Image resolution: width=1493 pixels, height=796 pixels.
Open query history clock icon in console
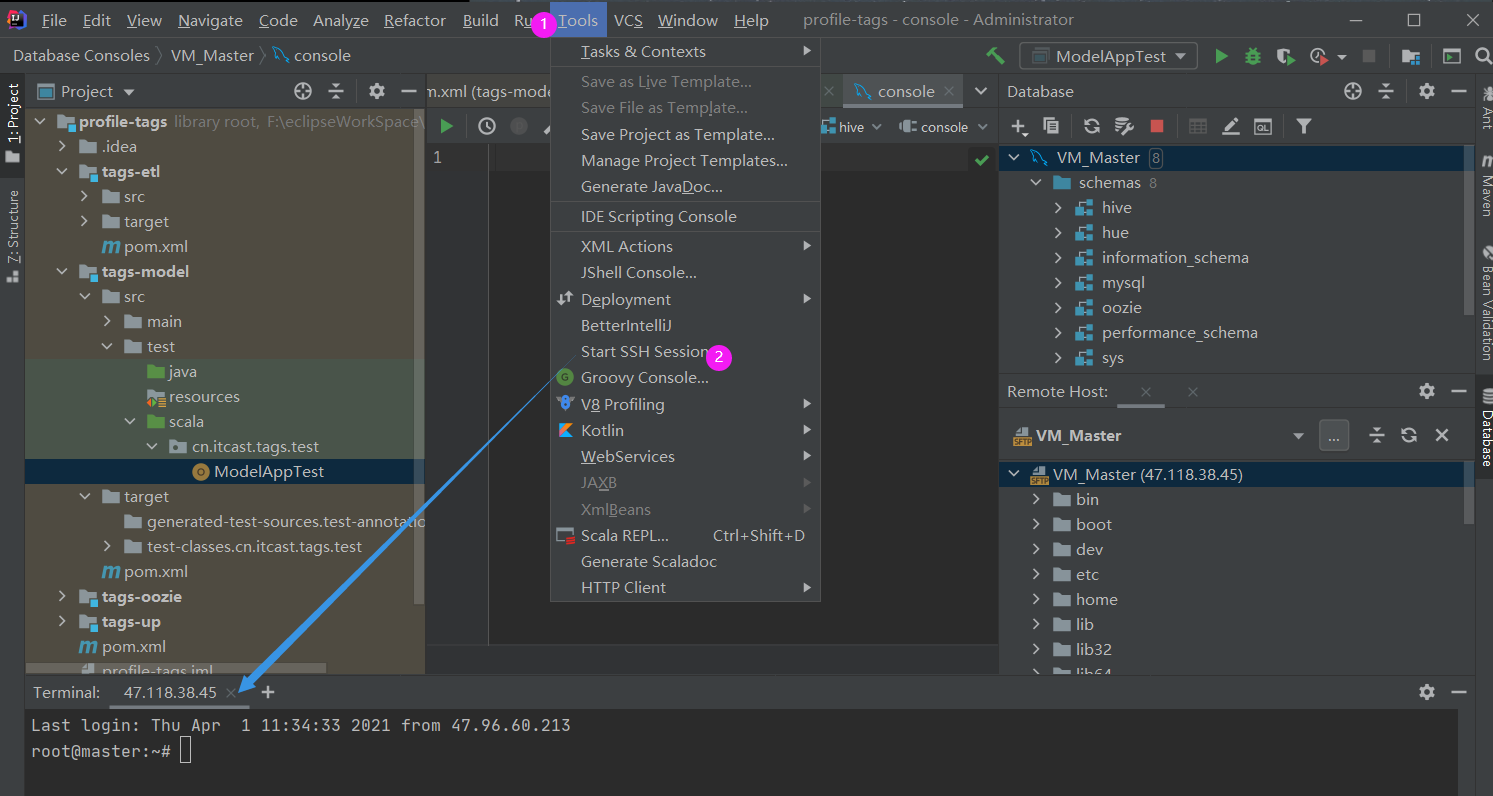click(487, 126)
